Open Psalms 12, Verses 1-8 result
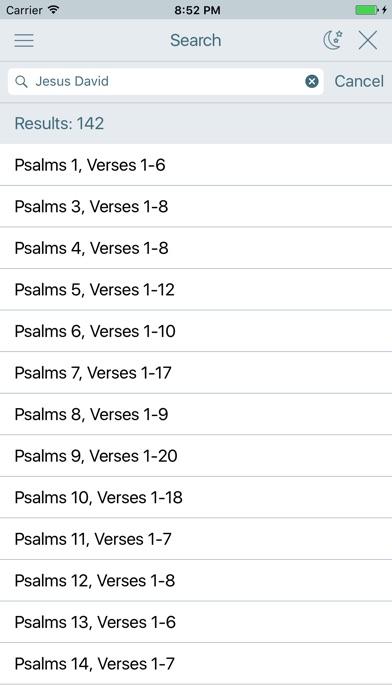Screen dimensions: 392x696 pos(196,581)
